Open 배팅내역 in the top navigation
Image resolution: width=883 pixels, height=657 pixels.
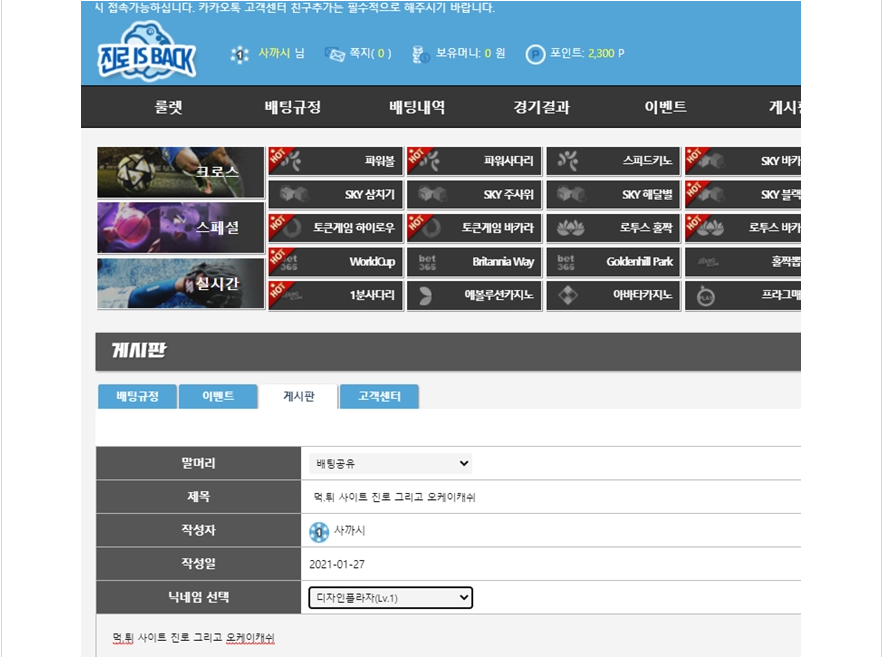coord(417,107)
